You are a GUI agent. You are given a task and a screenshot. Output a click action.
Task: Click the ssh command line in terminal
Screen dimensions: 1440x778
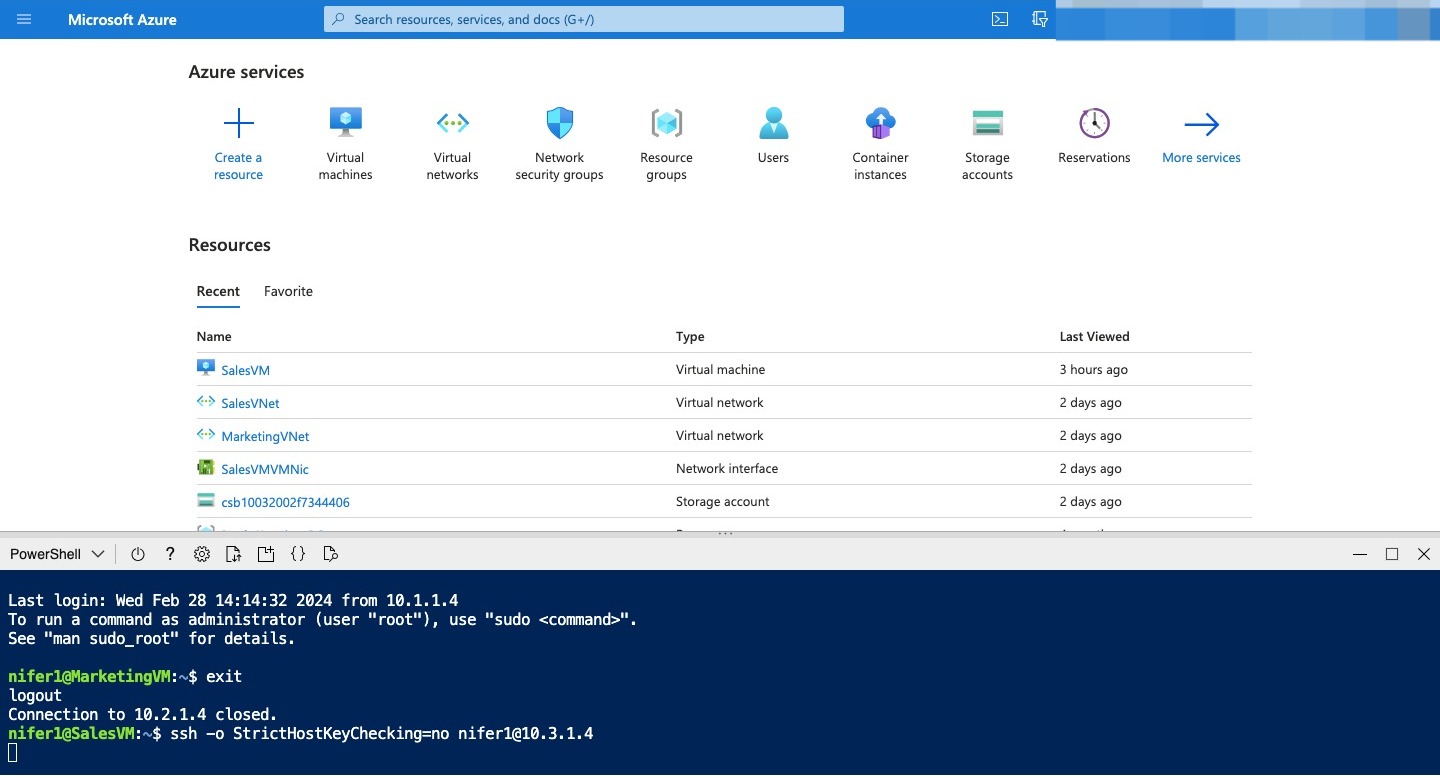301,733
